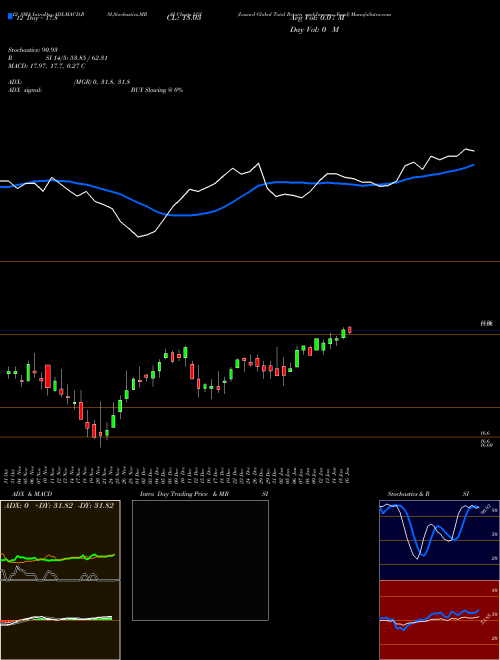Click the 'Day Vol: 0 M' label
This screenshot has height=660, width=500.
tap(314, 30)
